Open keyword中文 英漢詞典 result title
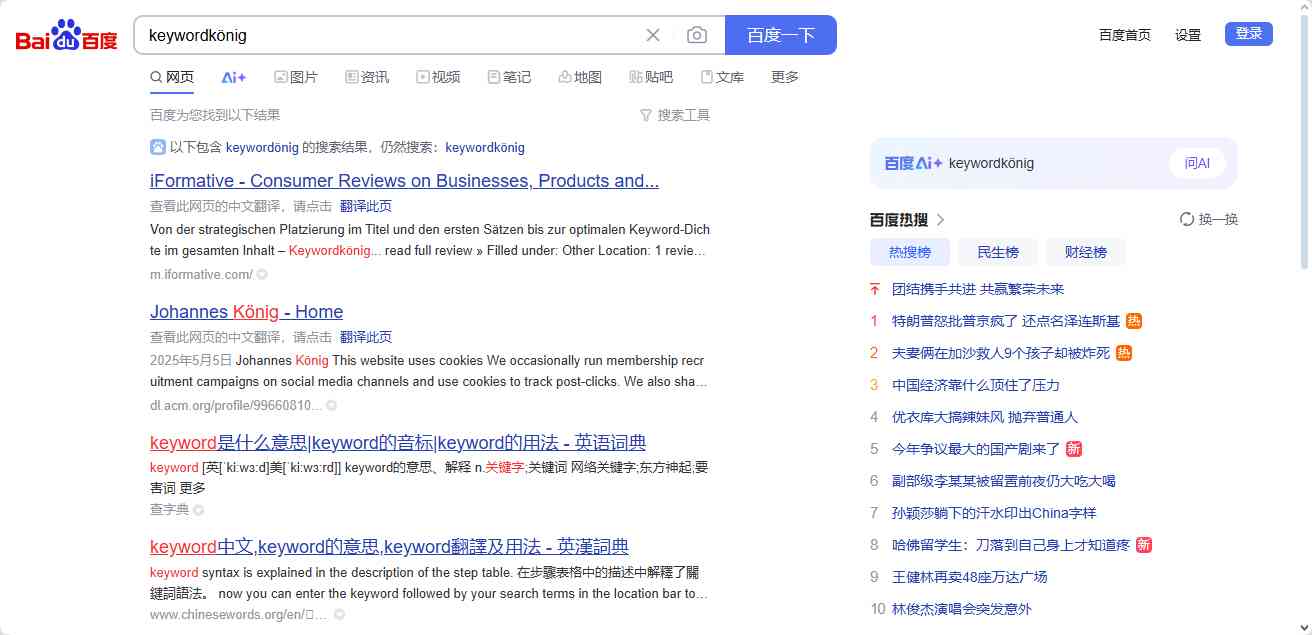 pos(389,547)
